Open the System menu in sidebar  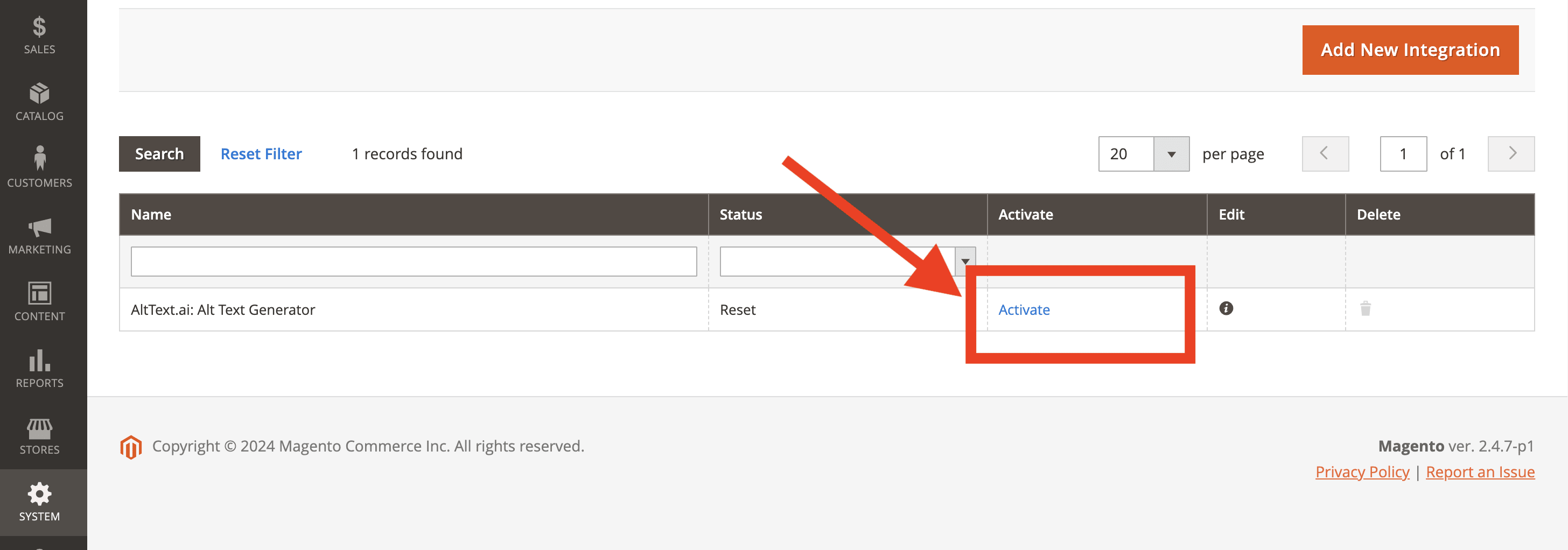click(39, 503)
